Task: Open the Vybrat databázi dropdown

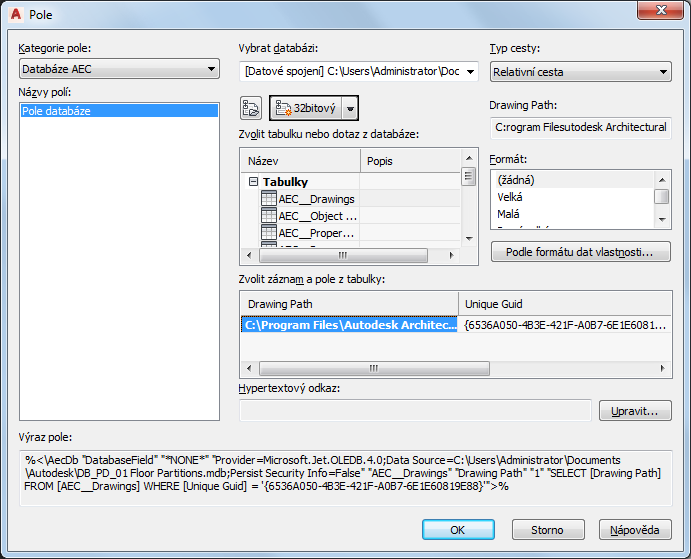Action: [359, 71]
